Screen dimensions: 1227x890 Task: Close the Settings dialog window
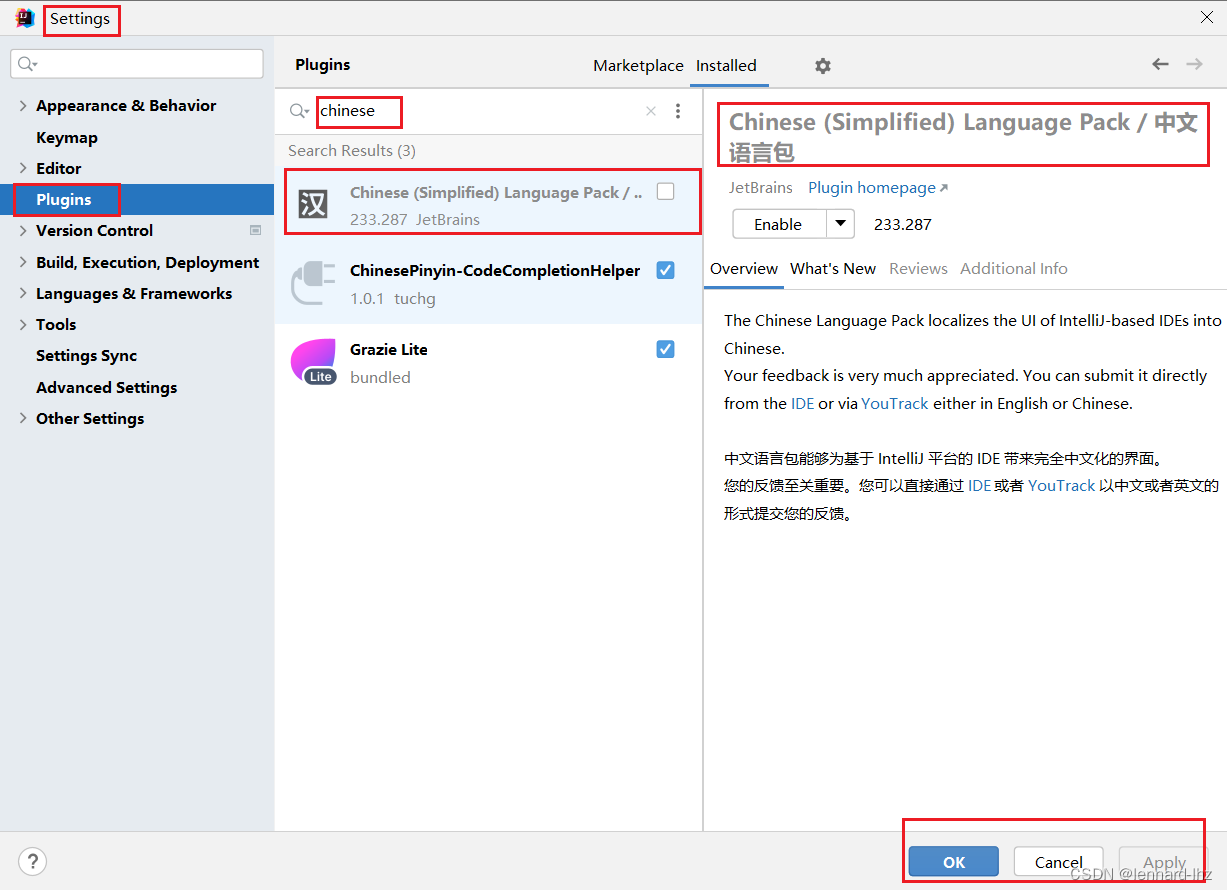[x=1207, y=17]
